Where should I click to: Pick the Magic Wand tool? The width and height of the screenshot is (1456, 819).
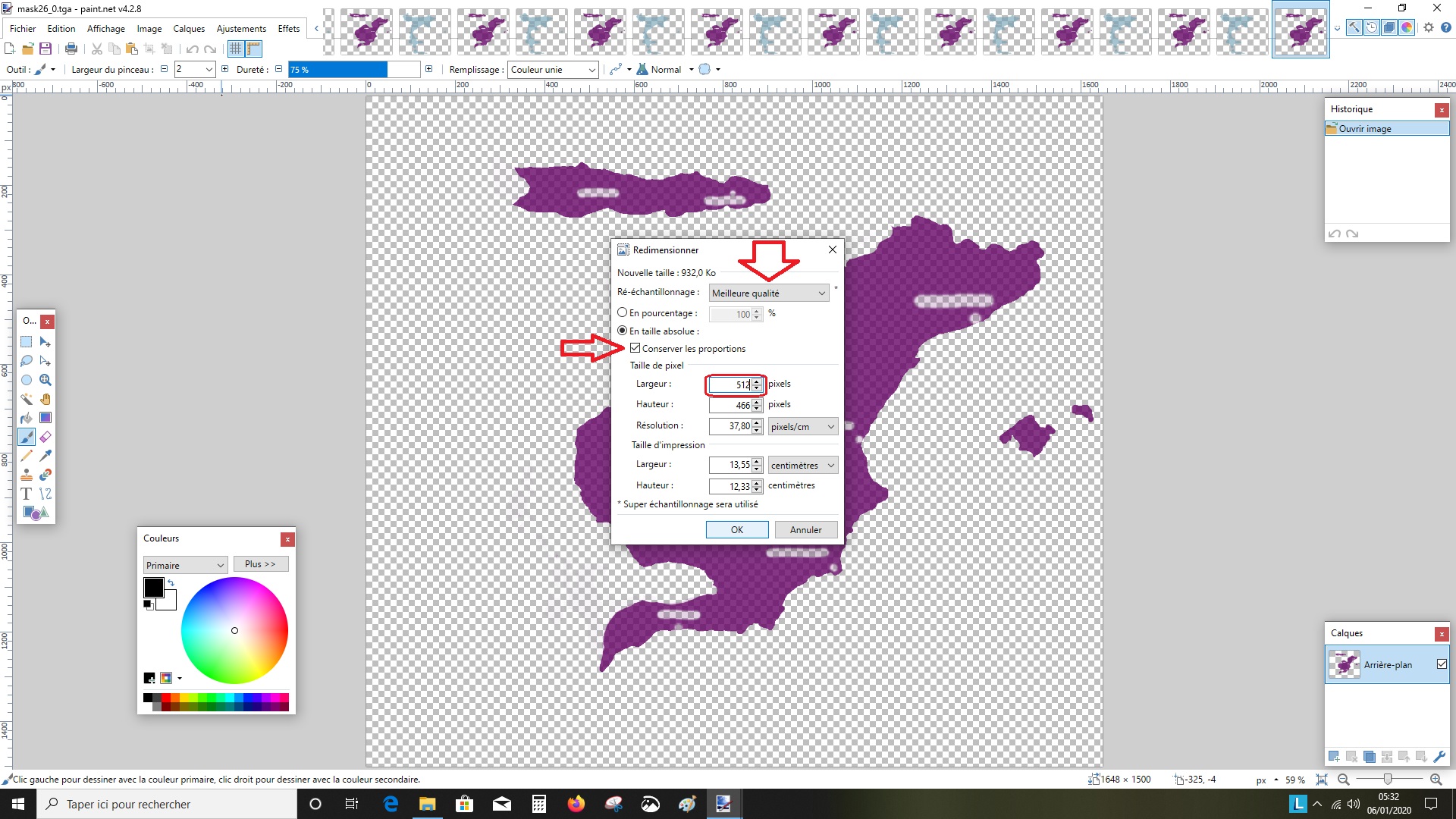26,399
